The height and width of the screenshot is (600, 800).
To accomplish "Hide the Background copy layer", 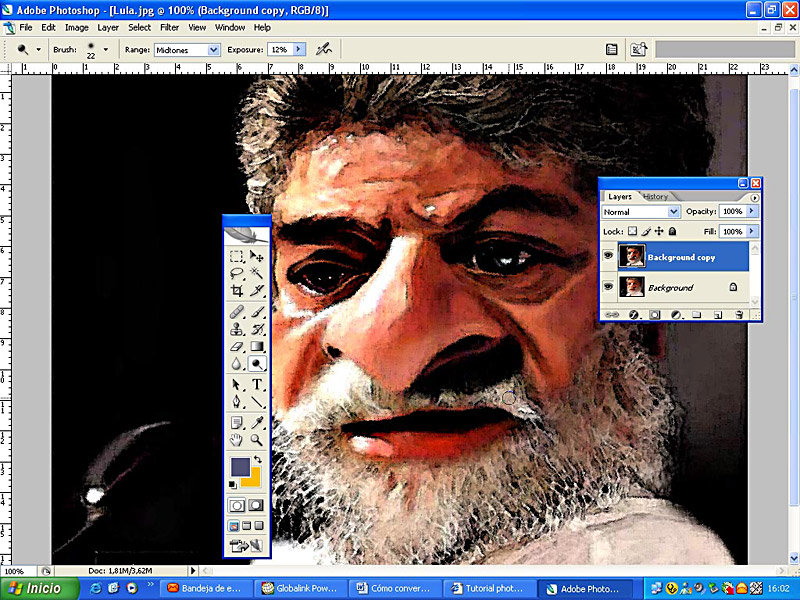I will tap(608, 257).
